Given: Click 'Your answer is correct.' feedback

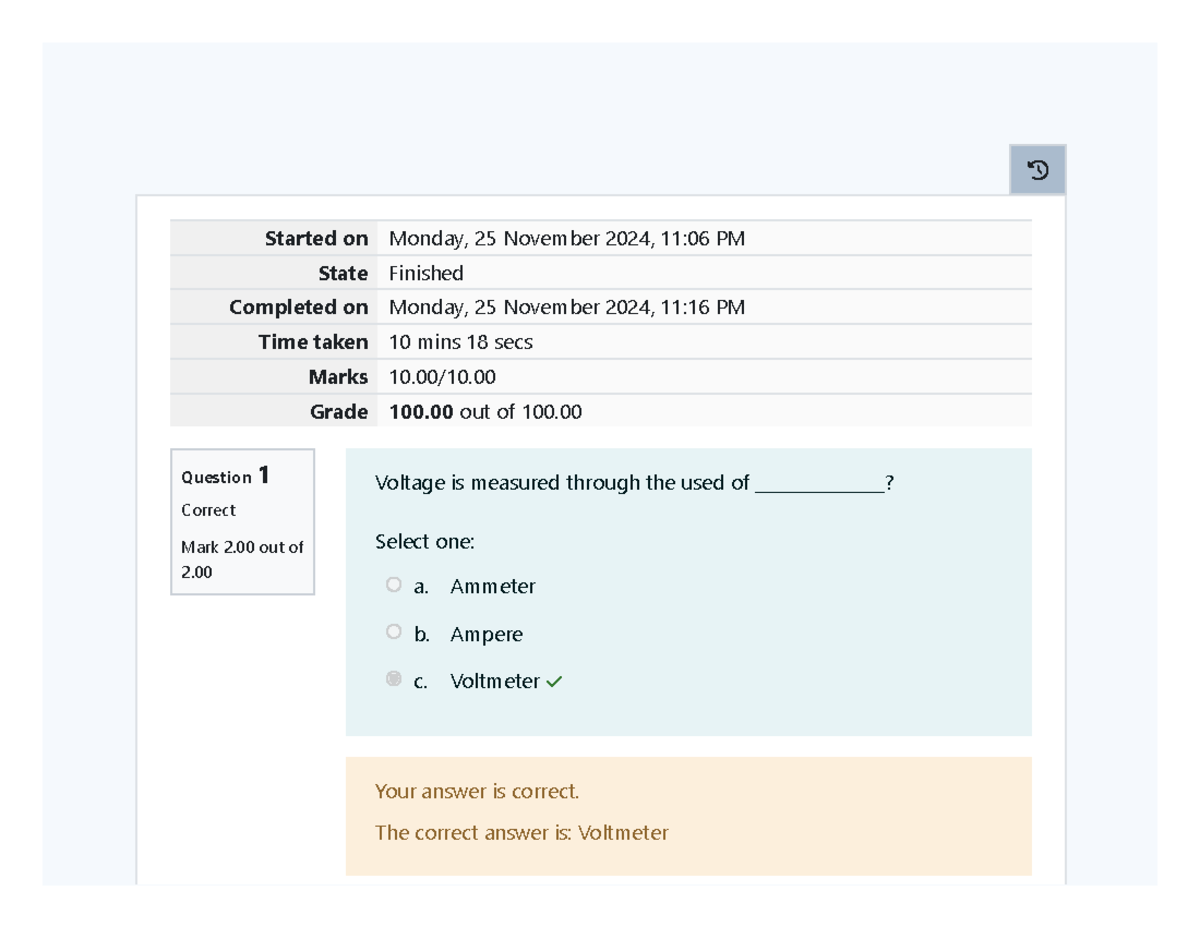Looking at the screenshot, I should [x=477, y=792].
